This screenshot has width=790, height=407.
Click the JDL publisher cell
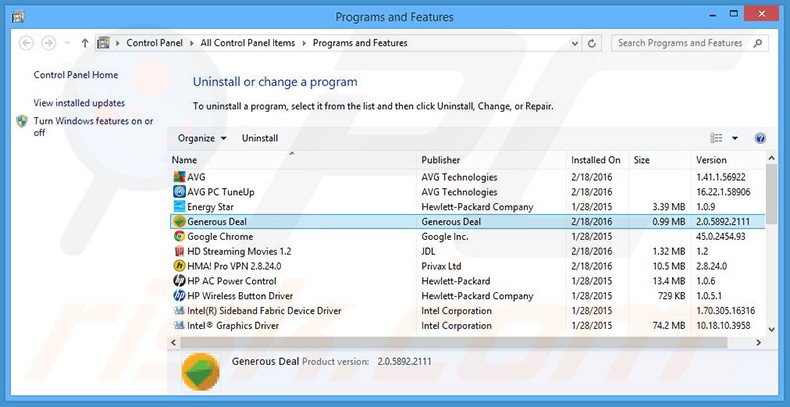tap(428, 251)
